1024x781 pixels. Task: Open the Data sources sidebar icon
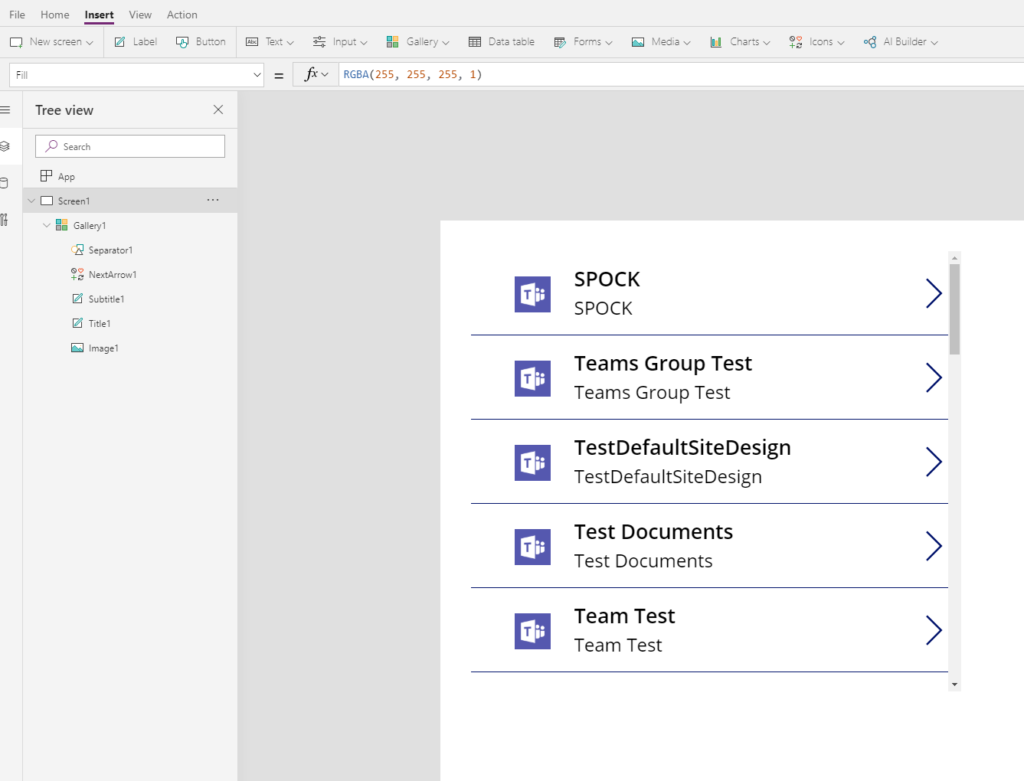click(x=5, y=183)
